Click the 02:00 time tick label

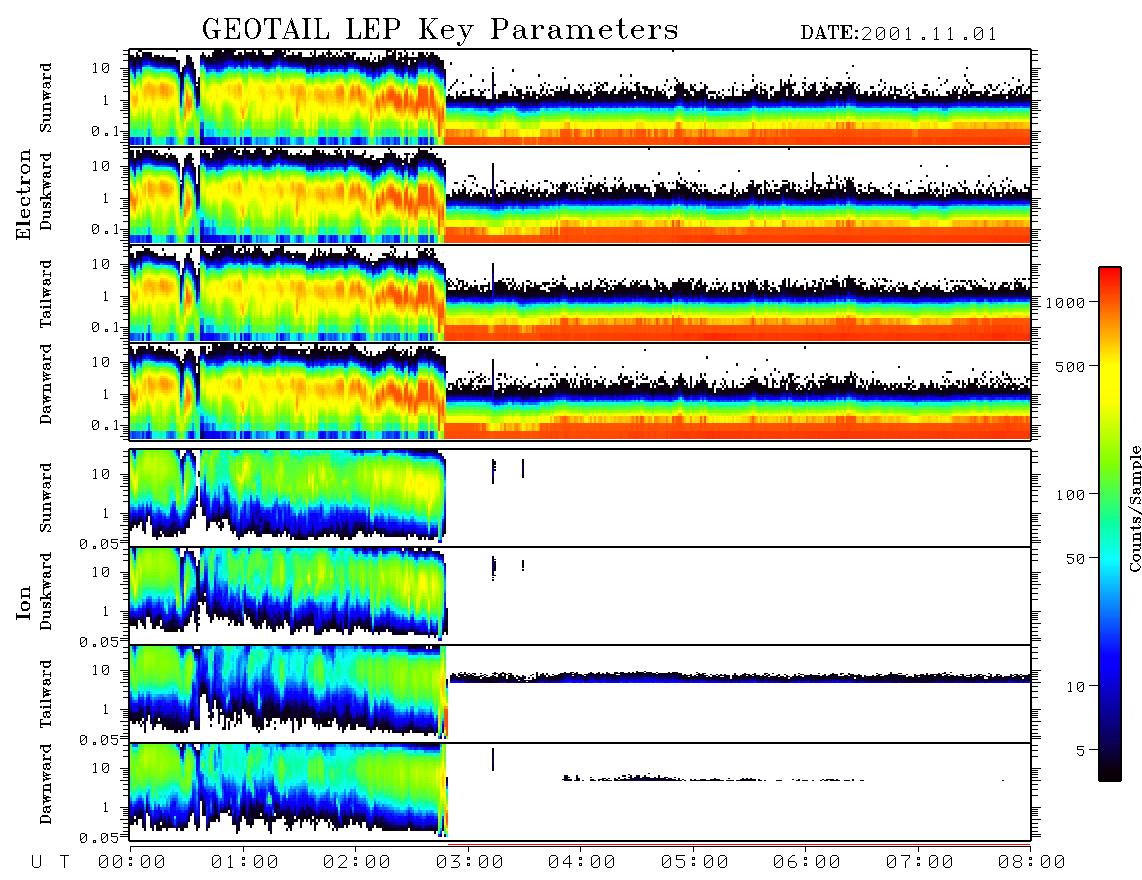(357, 863)
